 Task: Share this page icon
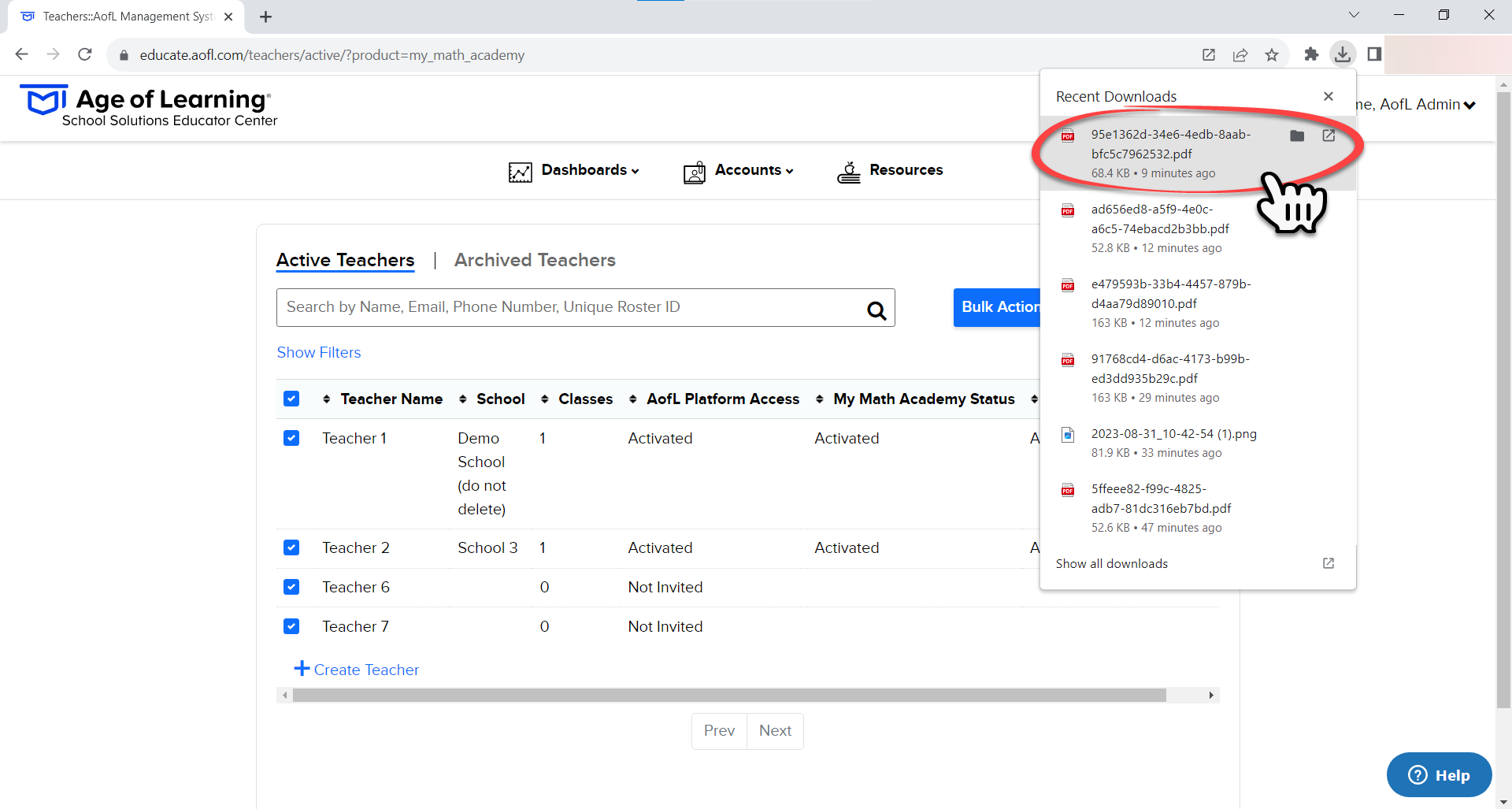coord(1240,54)
